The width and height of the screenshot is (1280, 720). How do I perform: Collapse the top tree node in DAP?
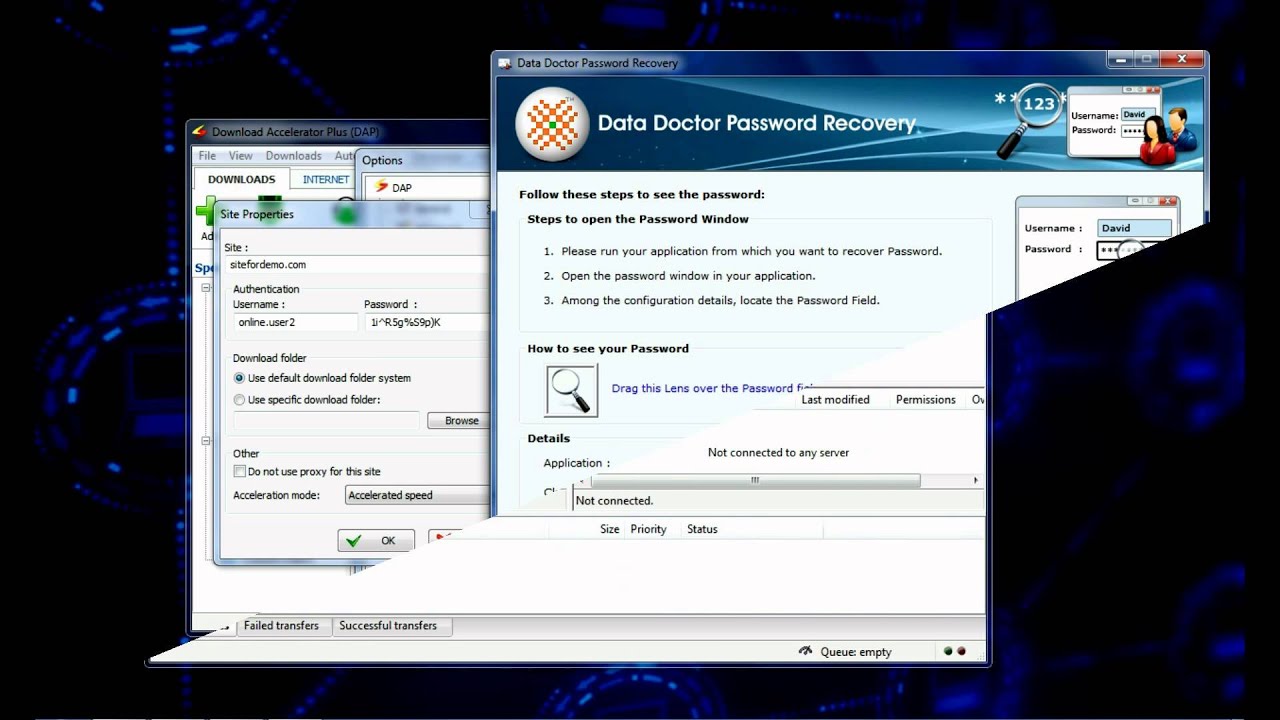[x=206, y=288]
